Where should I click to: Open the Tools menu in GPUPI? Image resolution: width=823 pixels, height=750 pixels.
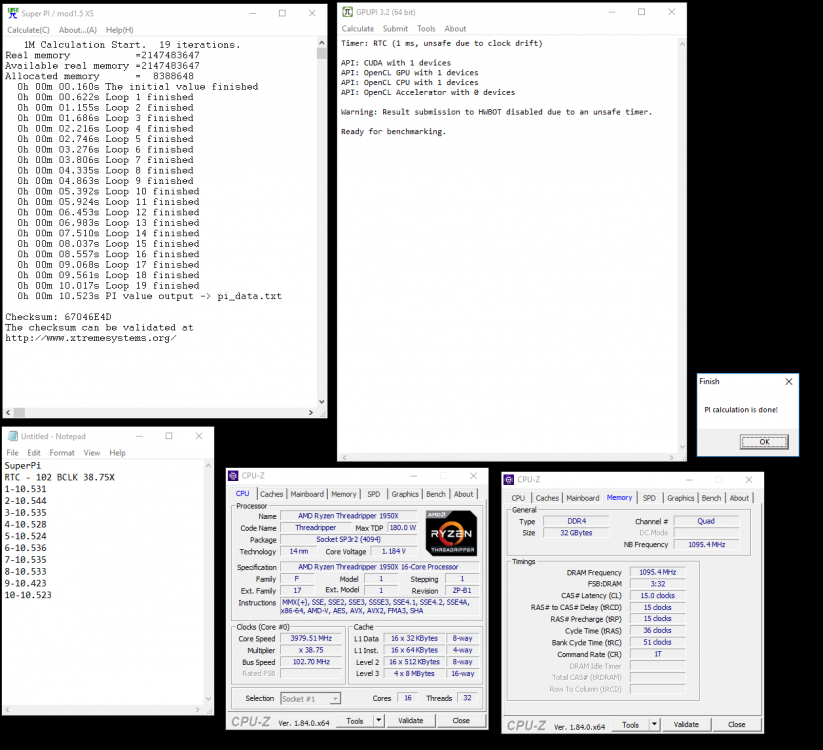426,29
